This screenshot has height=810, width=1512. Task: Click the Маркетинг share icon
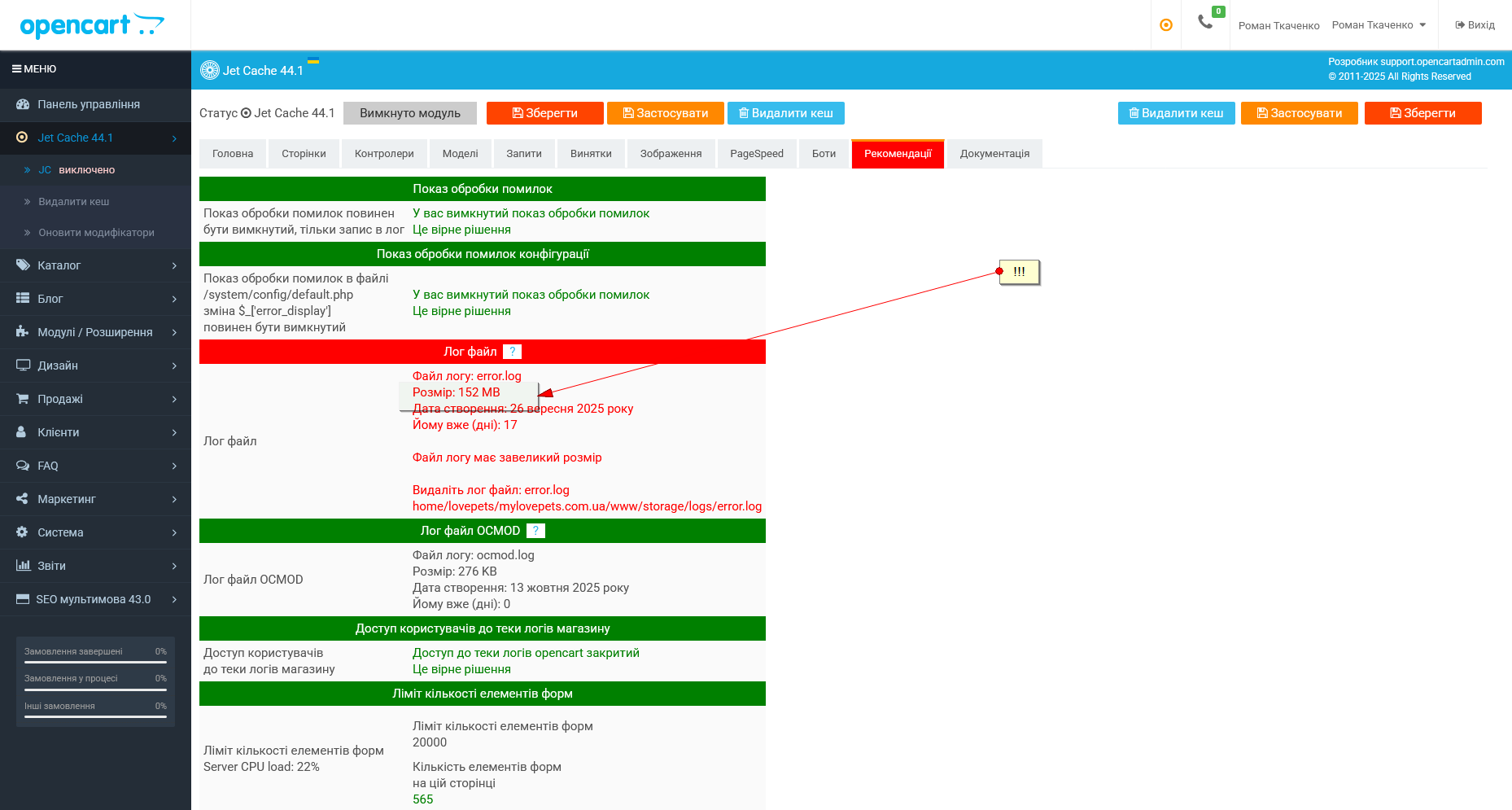pos(23,499)
